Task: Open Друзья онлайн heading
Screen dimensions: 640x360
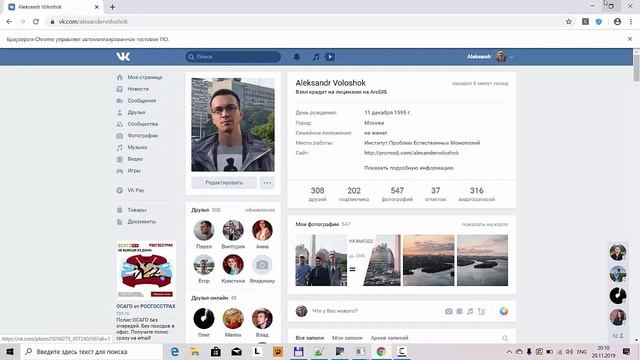Action: click(x=209, y=298)
